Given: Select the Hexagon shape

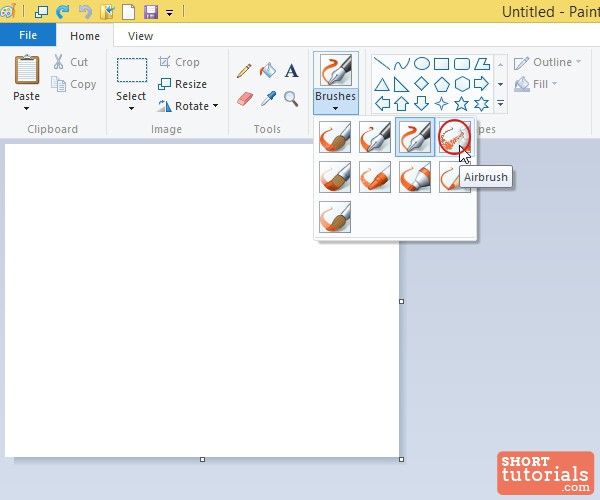Looking at the screenshot, I should (x=462, y=84).
